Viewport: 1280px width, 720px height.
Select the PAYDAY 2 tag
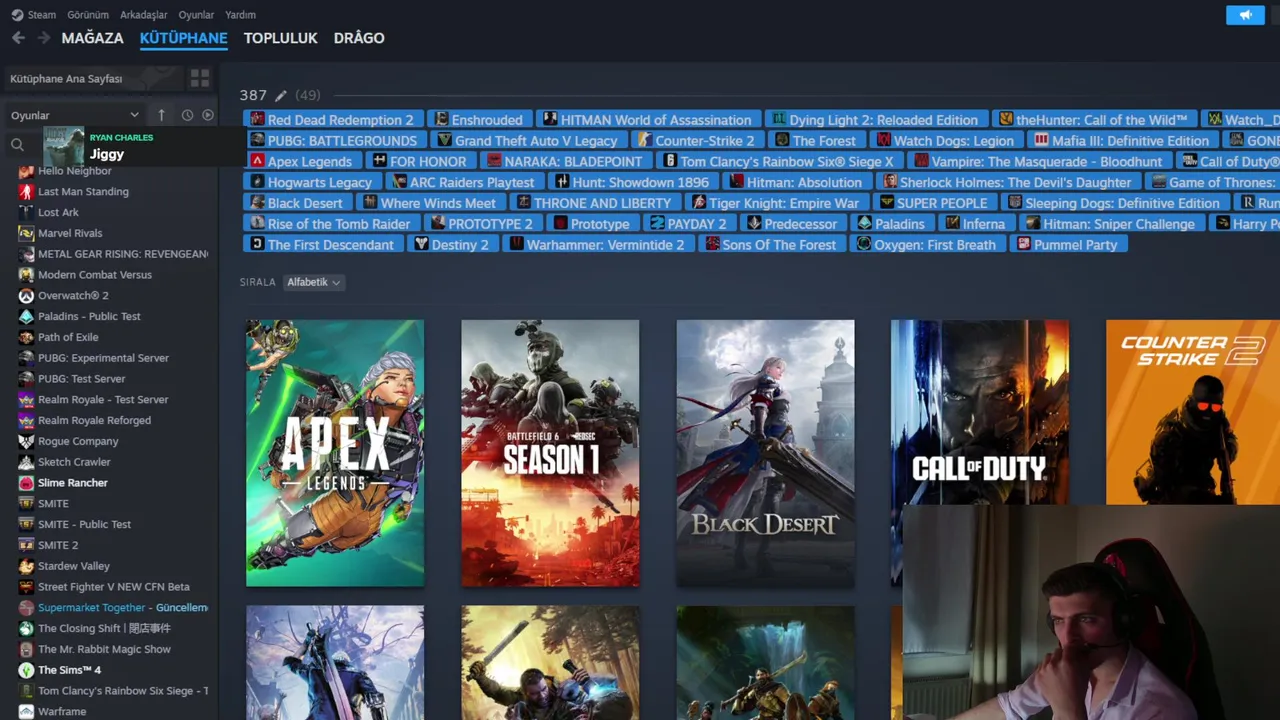coord(688,224)
